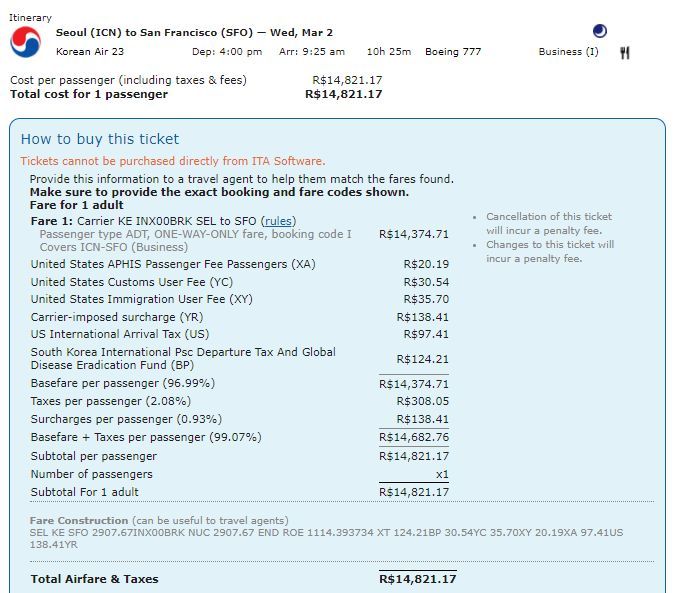Click the Korean Air logo icon
Image resolution: width=675 pixels, height=593 pixels.
click(25, 42)
